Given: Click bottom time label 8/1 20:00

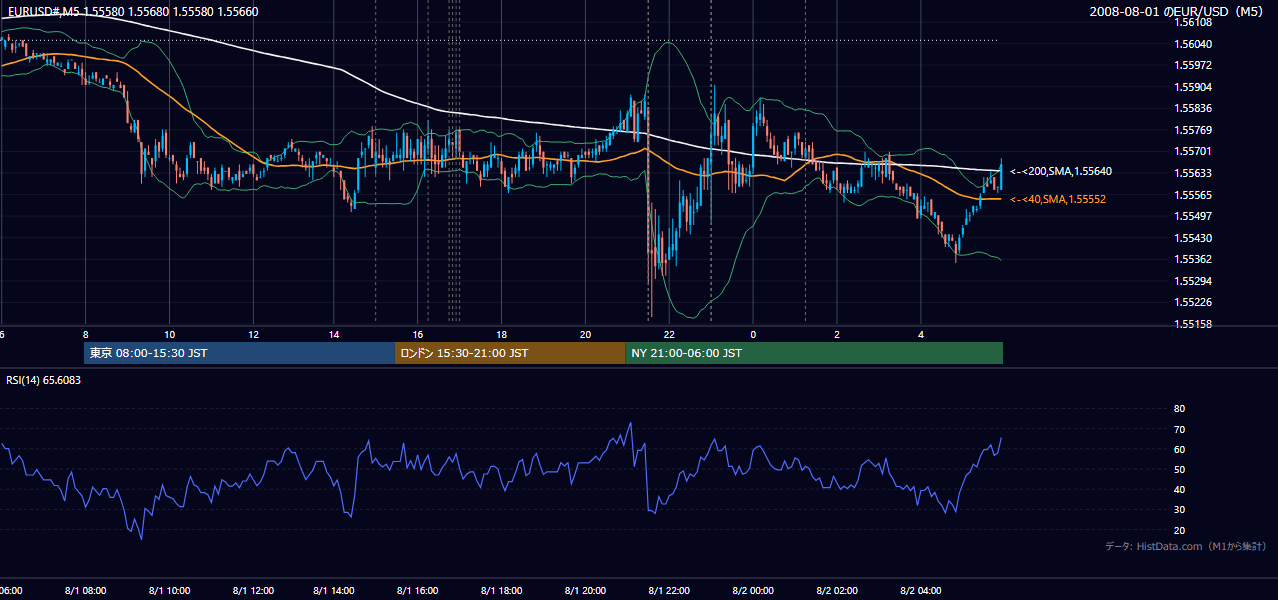Looking at the screenshot, I should click(586, 590).
